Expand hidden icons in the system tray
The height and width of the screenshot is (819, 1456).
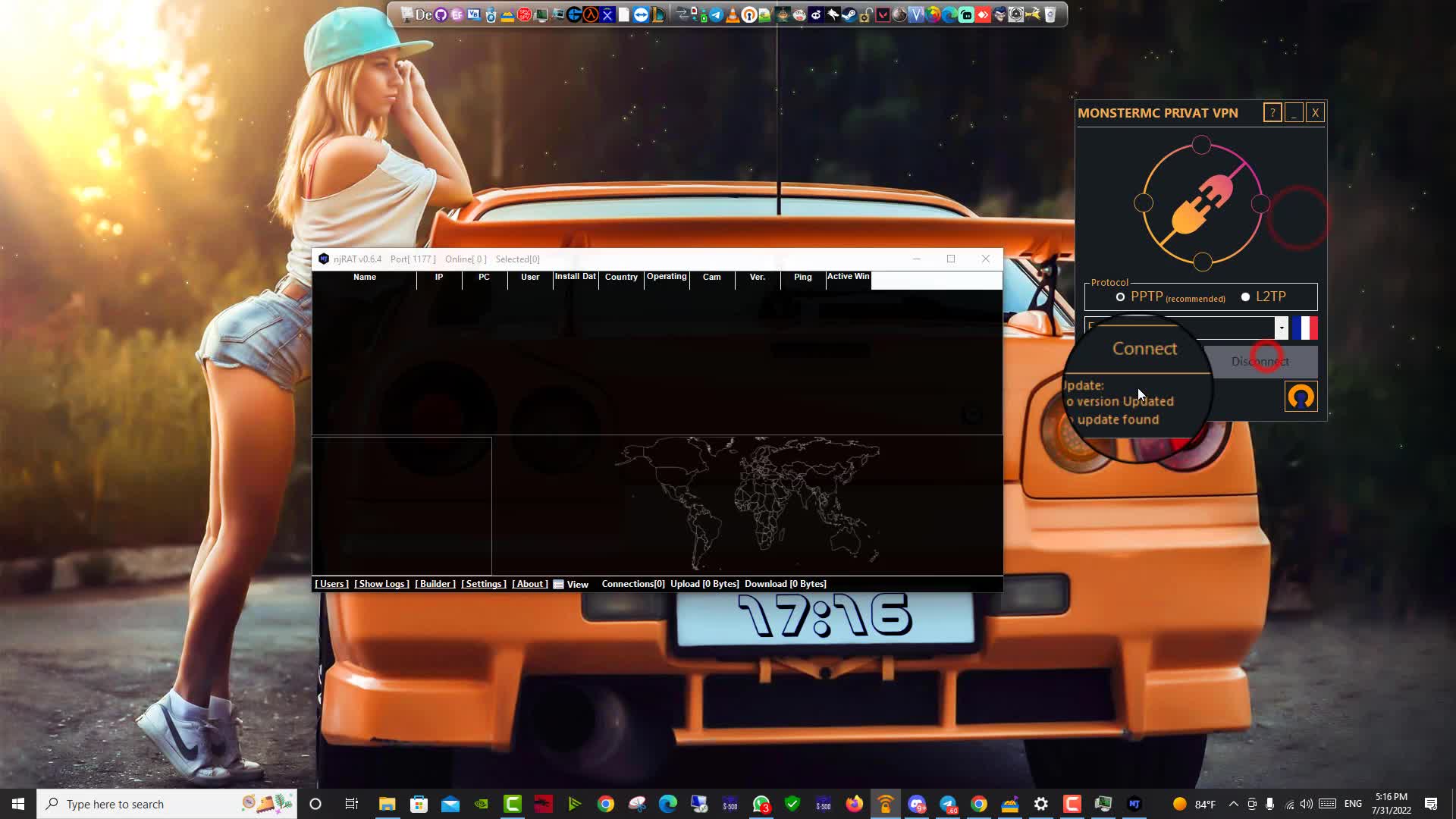(x=1233, y=803)
